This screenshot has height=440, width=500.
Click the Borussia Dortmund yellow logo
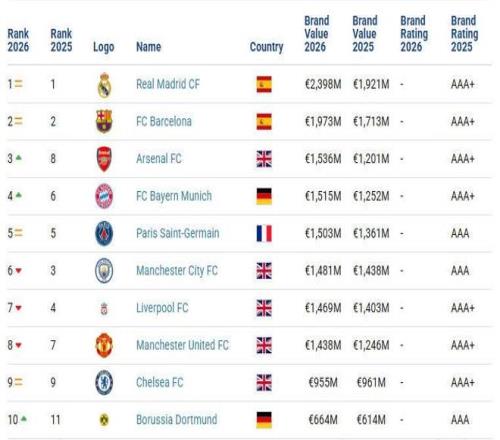(x=104, y=419)
